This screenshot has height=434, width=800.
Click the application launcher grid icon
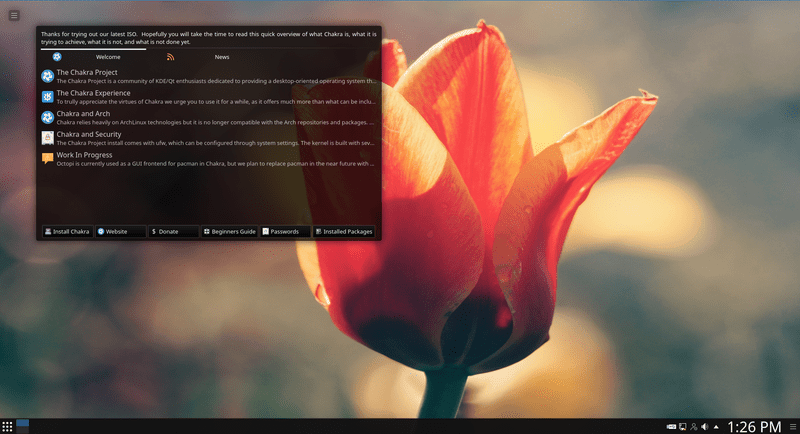pyautogui.click(x=7, y=427)
